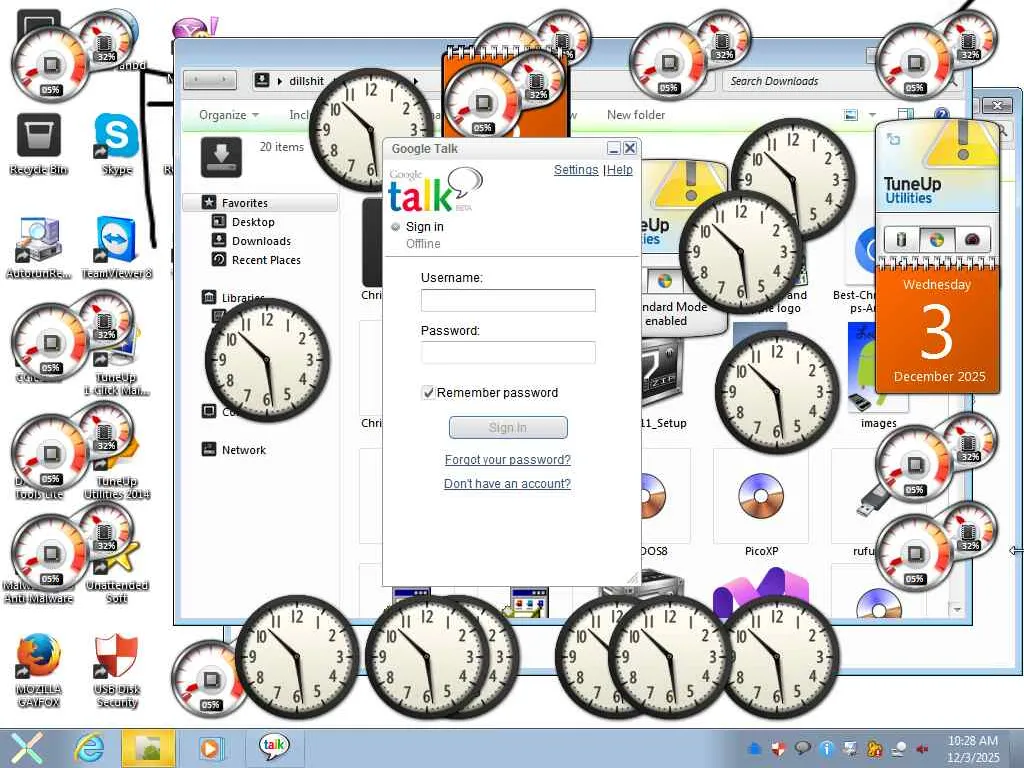This screenshot has width=1024, height=768.
Task: Click the muted volume tray icon
Action: coord(923,748)
